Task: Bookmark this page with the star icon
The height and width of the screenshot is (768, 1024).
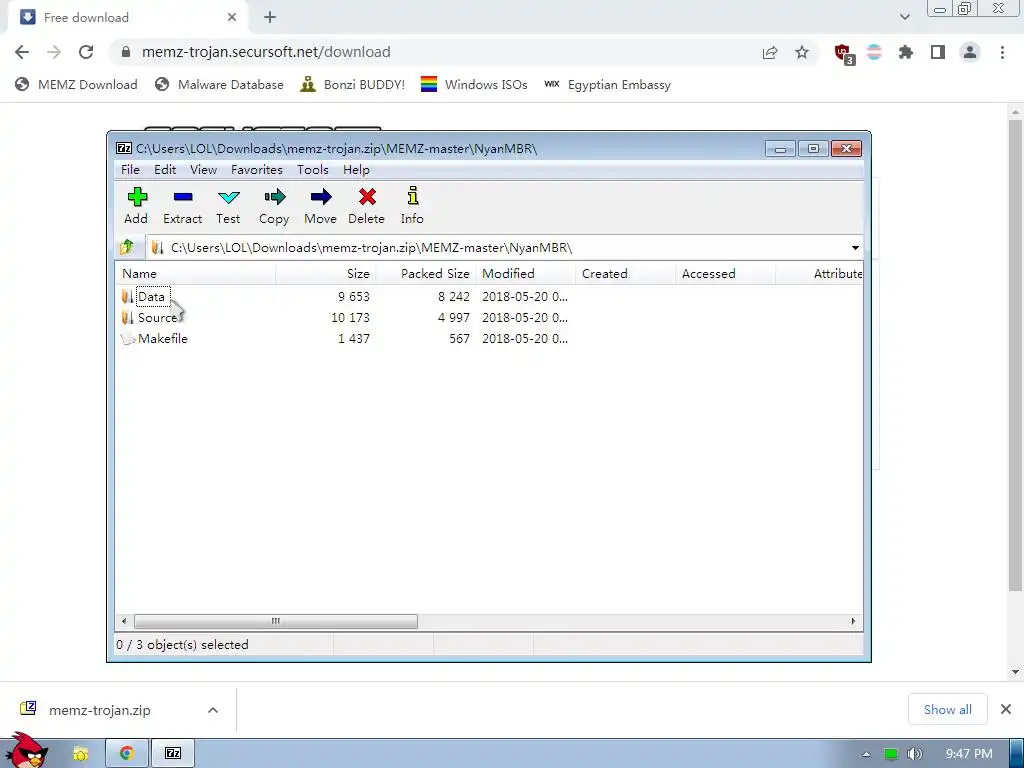Action: pos(802,52)
